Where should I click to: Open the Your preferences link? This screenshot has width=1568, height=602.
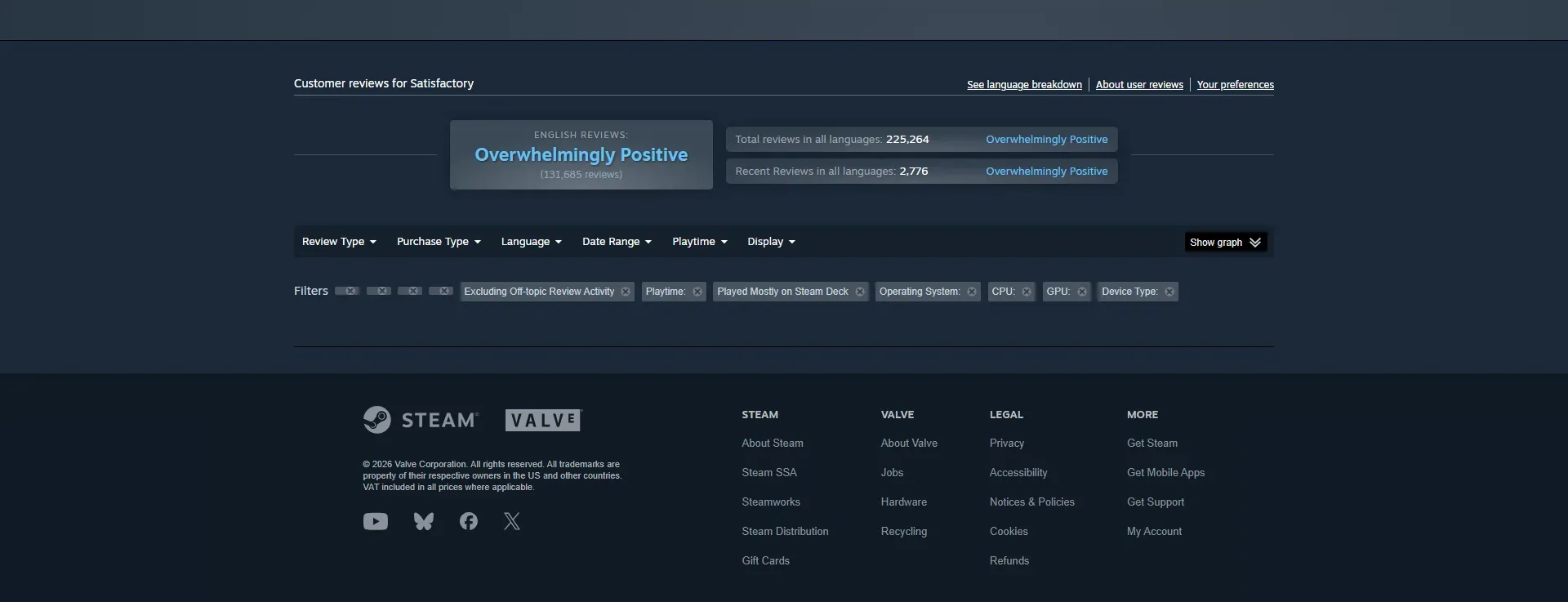coord(1235,85)
